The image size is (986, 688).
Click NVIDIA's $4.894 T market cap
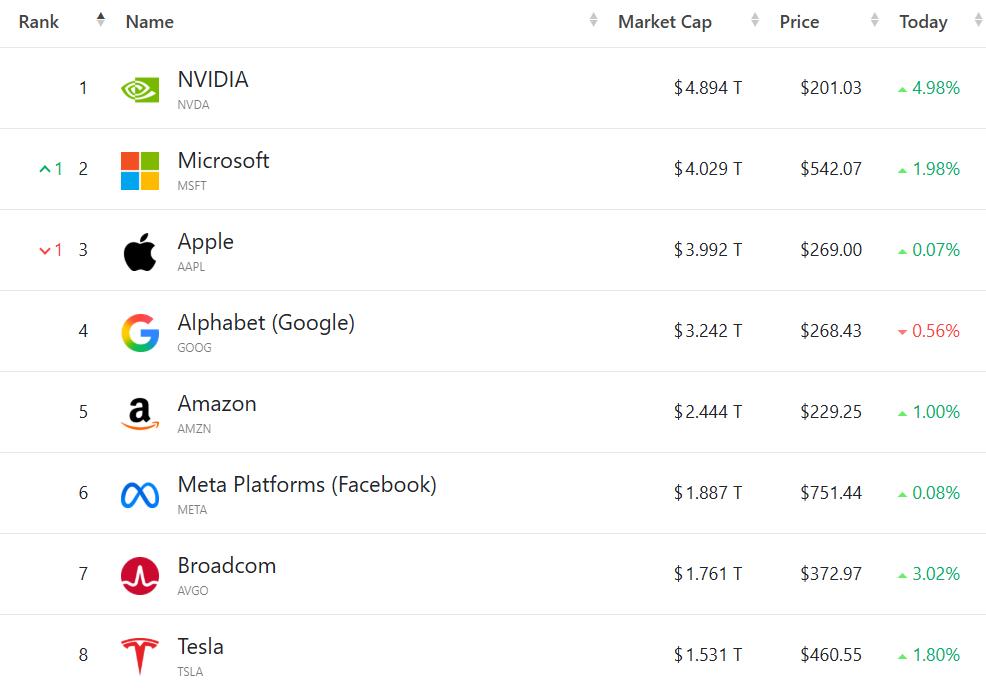coord(708,88)
